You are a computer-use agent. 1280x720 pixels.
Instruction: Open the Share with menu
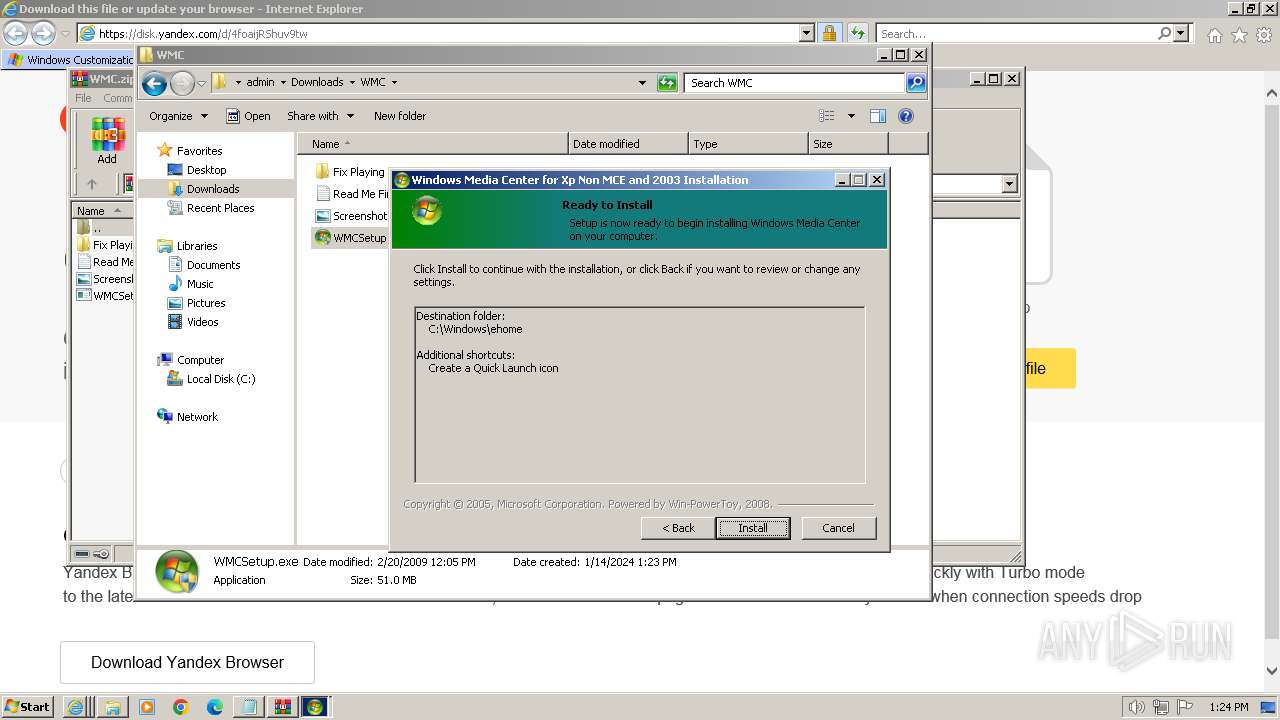pos(320,116)
